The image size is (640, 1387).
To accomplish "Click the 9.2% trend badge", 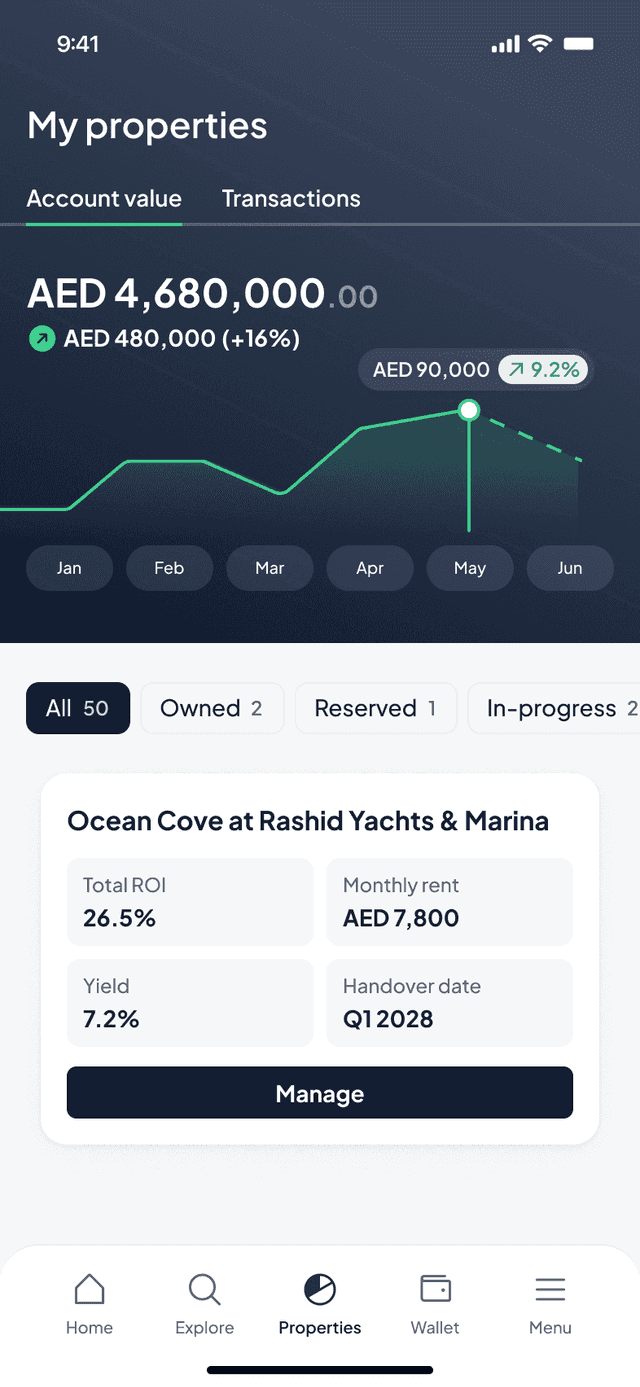I will click(x=544, y=370).
